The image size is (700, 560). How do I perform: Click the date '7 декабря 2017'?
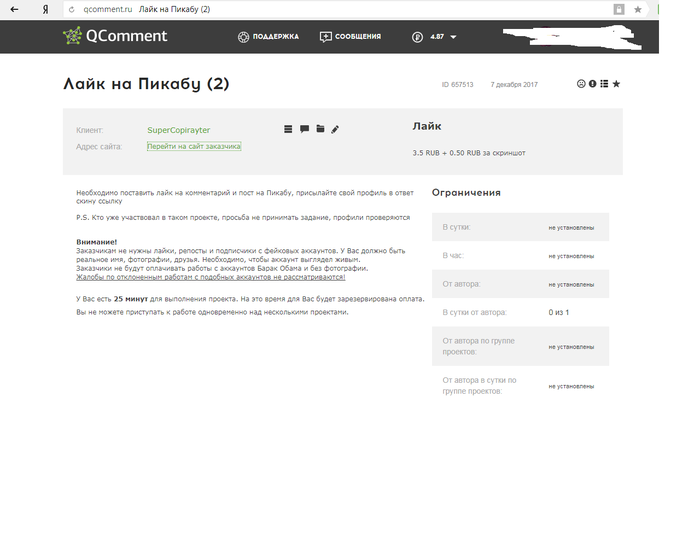tap(514, 84)
